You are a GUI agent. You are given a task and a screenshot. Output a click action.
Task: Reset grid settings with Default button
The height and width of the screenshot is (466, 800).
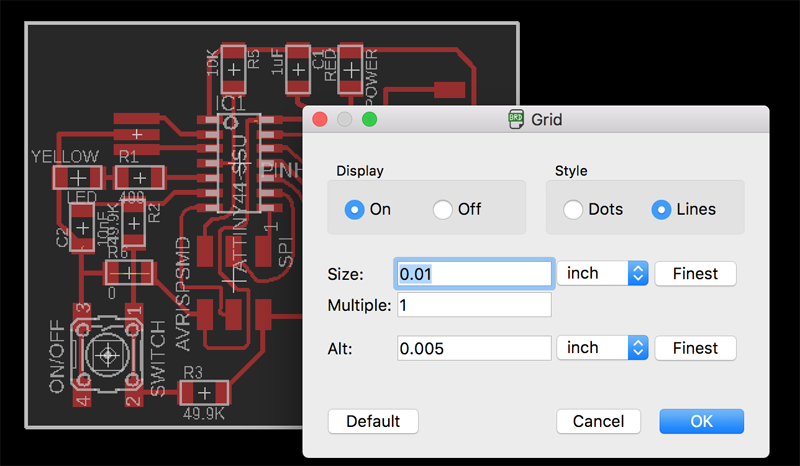coord(373,422)
